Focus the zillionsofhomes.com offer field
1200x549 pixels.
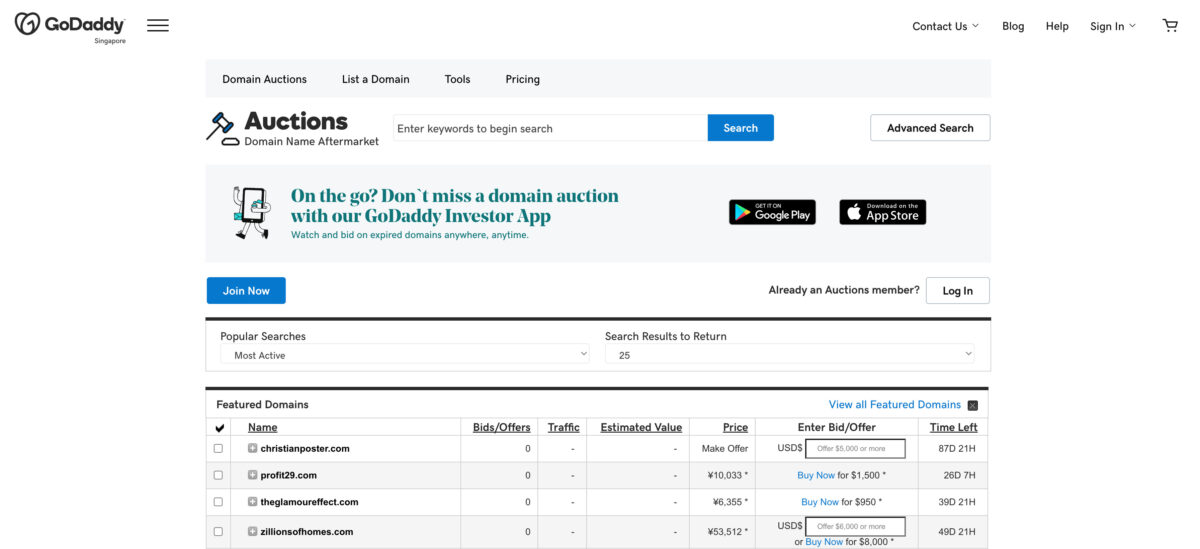pyautogui.click(x=855, y=526)
